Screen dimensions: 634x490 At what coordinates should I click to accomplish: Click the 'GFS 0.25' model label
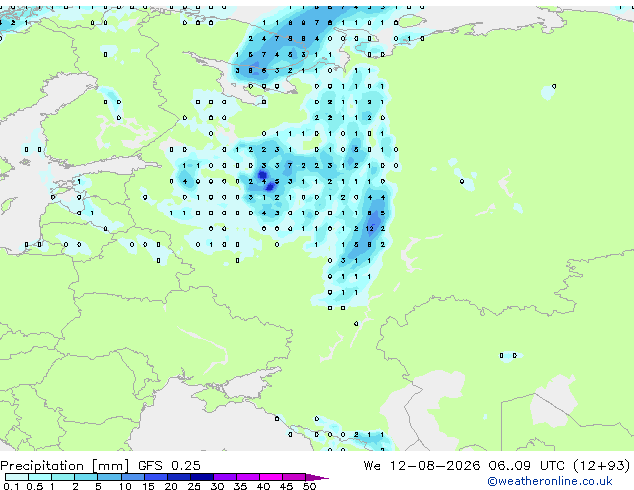pyautogui.click(x=169, y=466)
